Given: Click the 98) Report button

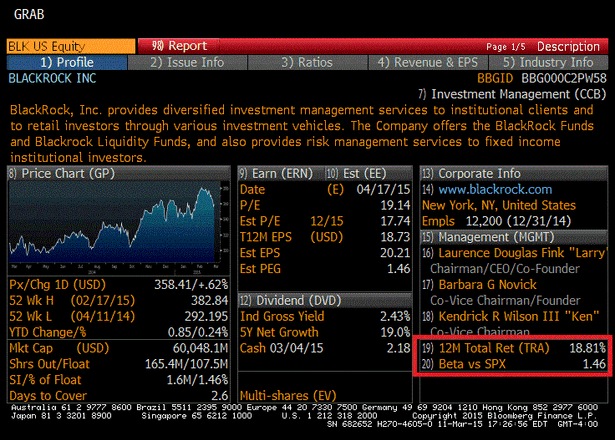Looking at the screenshot, I should [179, 46].
